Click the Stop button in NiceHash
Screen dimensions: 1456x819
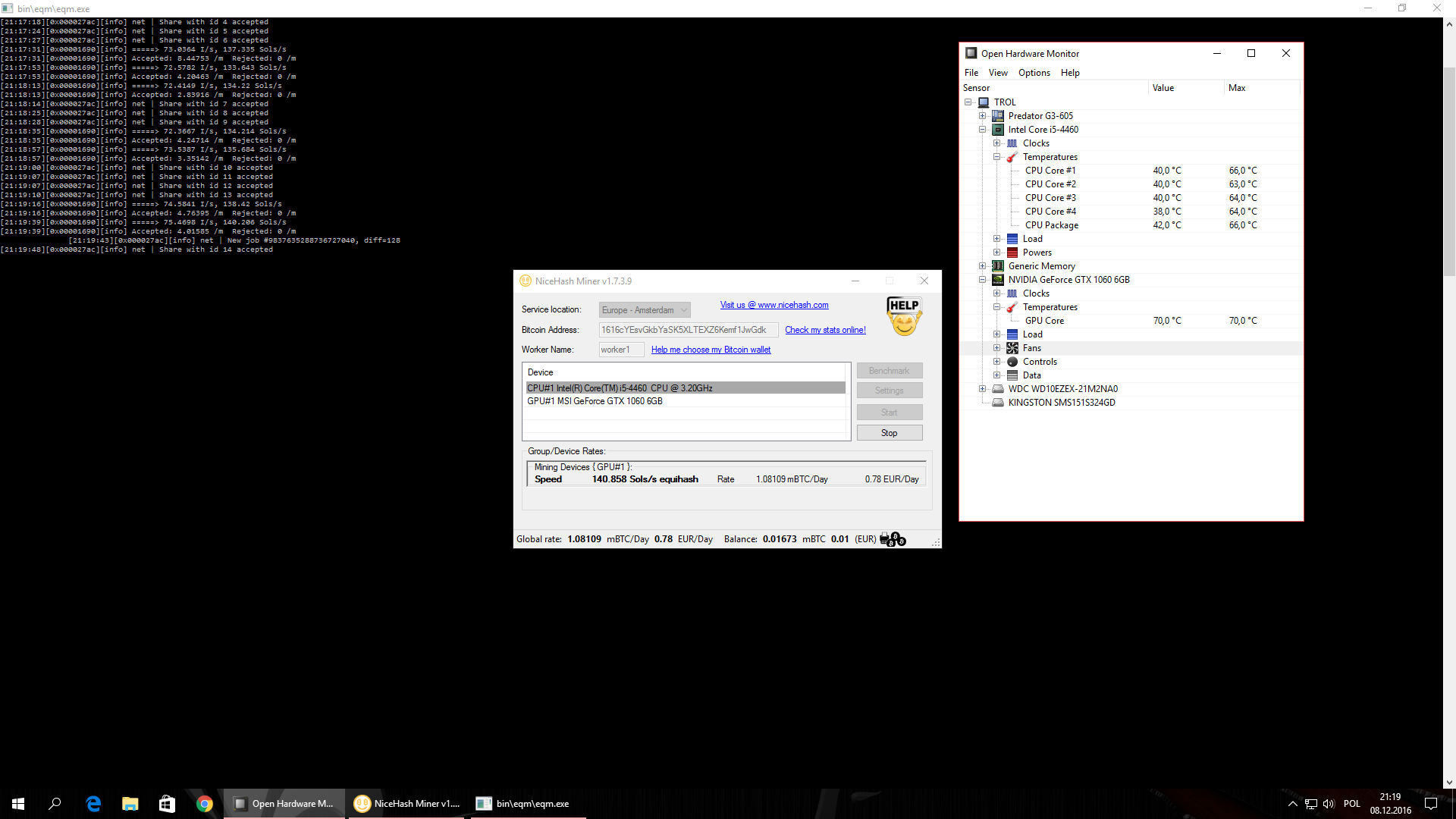(890, 433)
